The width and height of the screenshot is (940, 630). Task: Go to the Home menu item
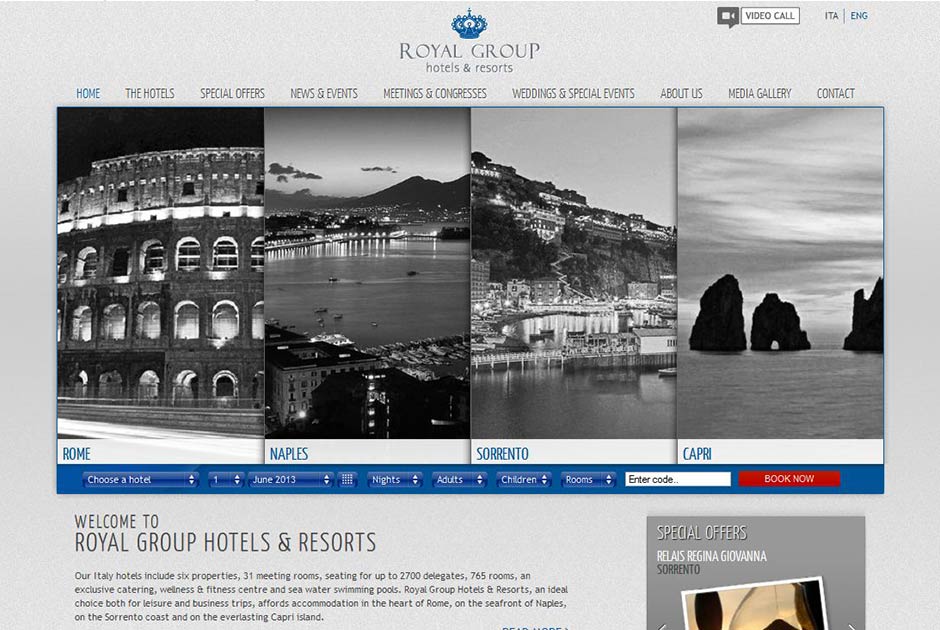88,94
